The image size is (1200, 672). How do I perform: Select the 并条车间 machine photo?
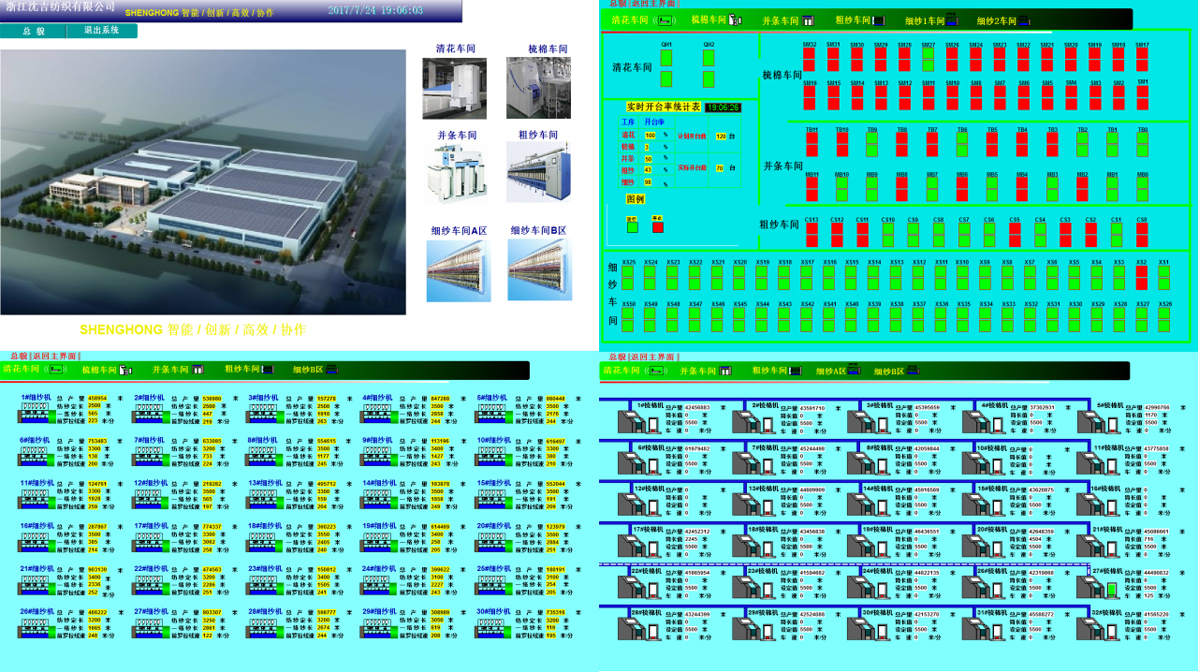455,173
